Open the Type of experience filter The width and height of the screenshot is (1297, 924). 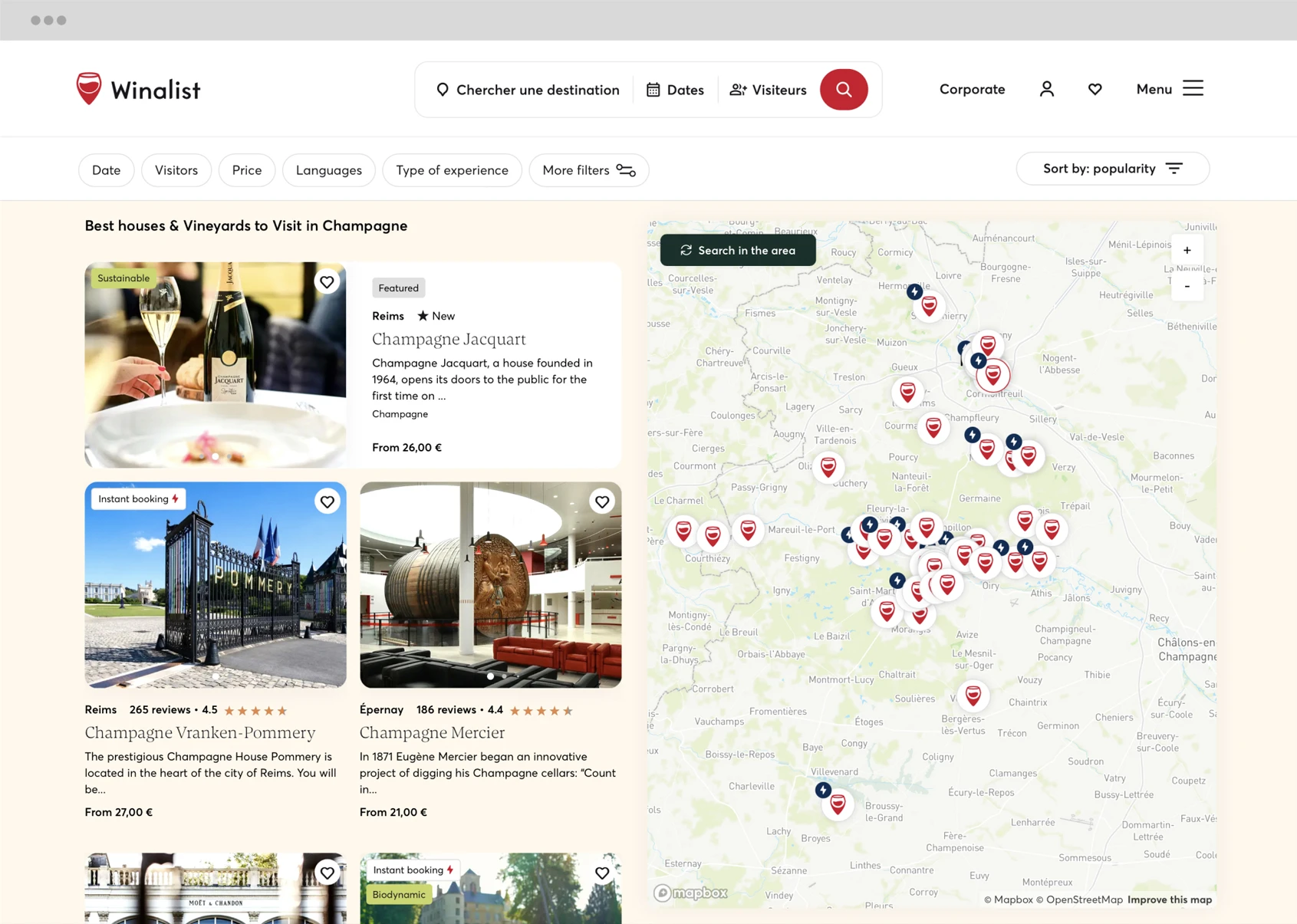[452, 170]
